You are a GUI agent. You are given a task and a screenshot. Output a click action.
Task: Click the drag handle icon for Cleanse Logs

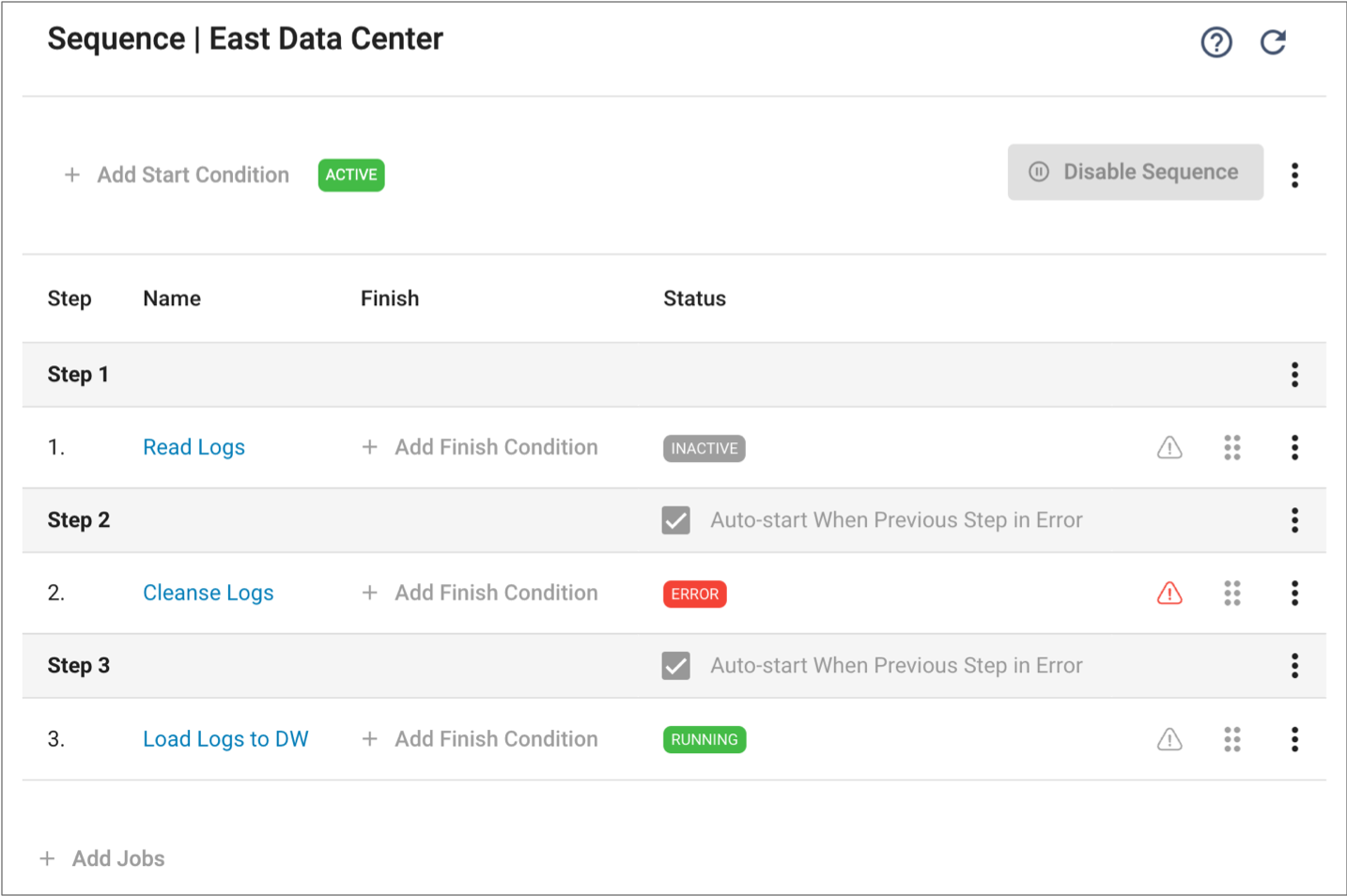[1232, 593]
